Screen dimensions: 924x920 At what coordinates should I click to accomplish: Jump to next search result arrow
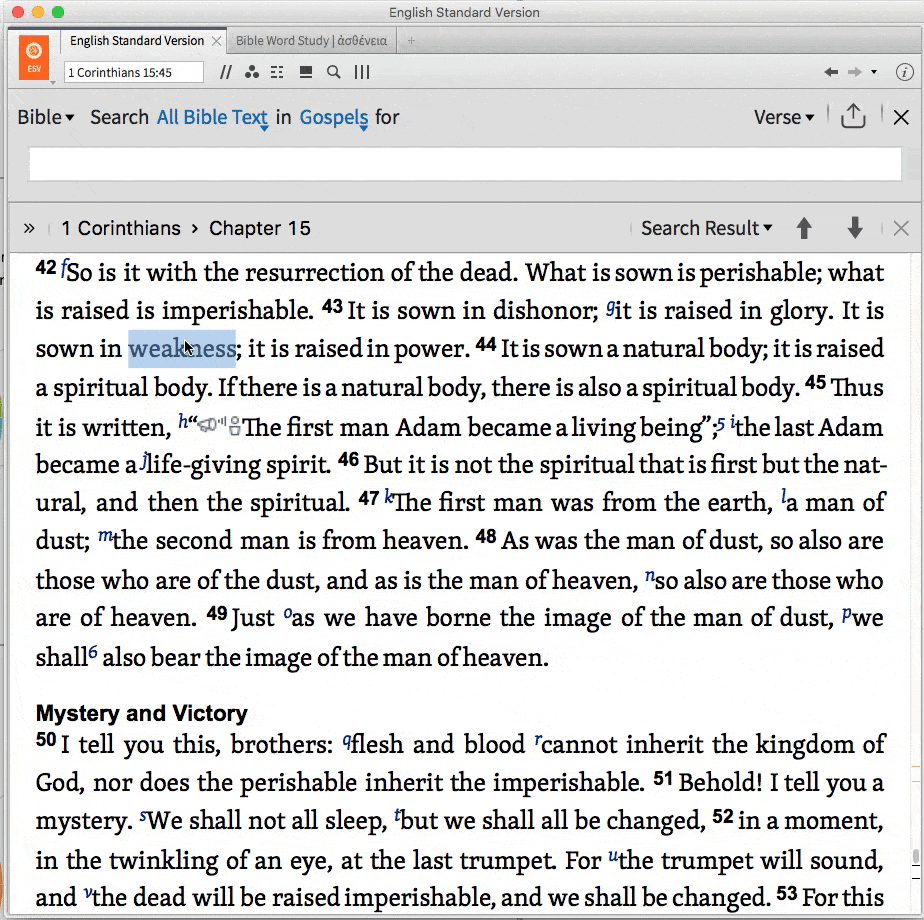click(855, 228)
